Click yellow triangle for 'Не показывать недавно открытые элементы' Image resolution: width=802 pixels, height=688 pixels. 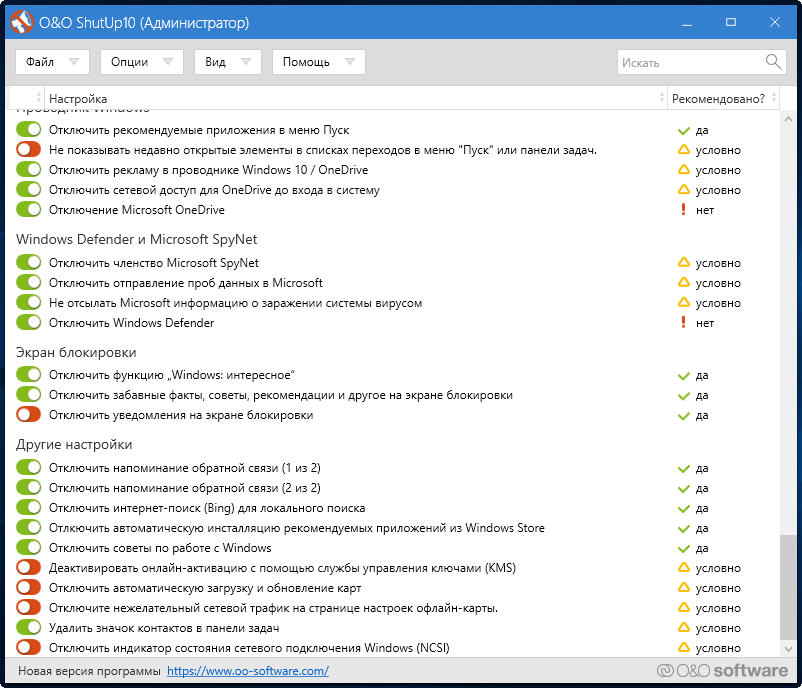pyautogui.click(x=683, y=150)
